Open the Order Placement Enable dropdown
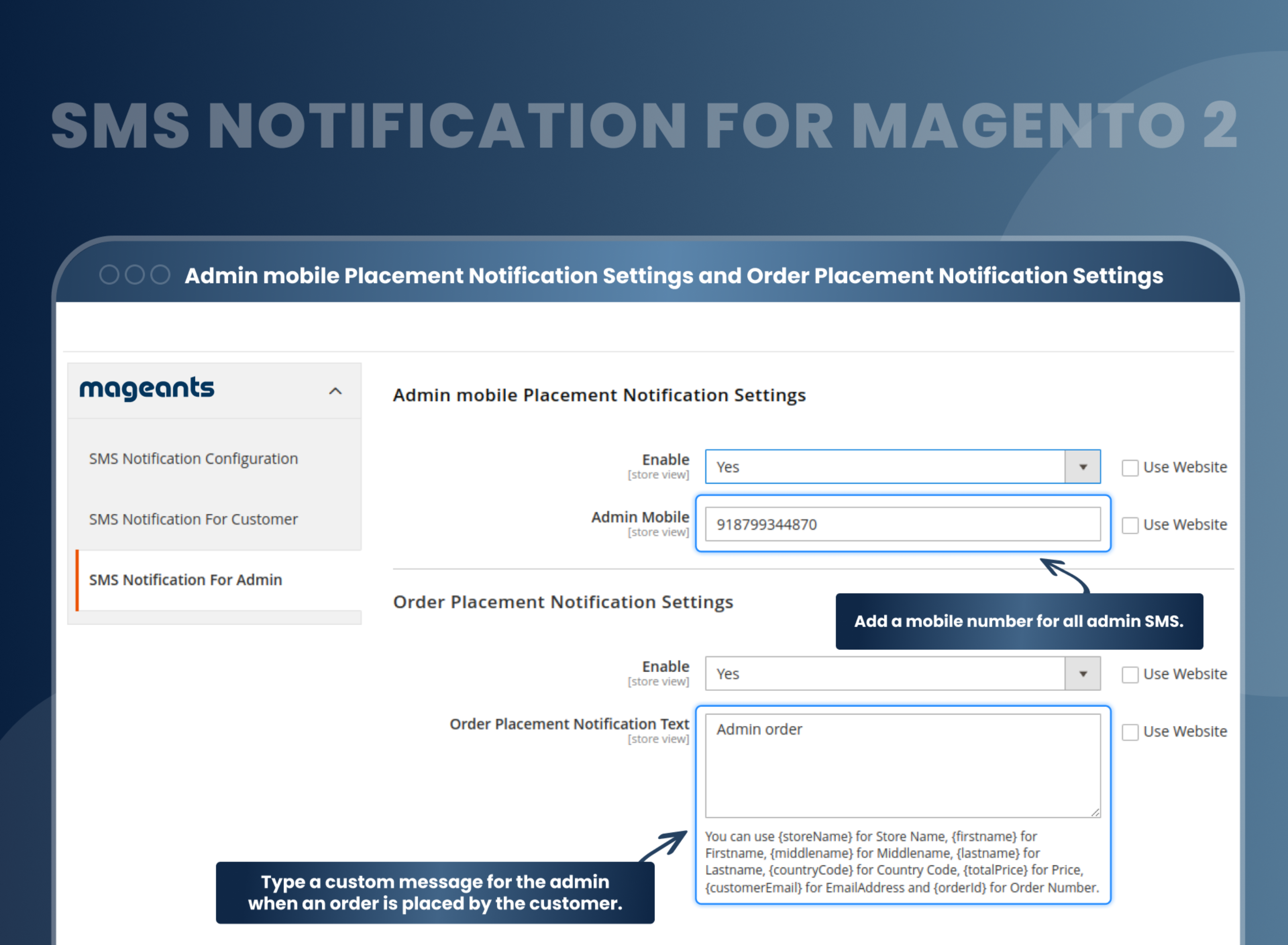Viewport: 1288px width, 945px height. point(903,674)
